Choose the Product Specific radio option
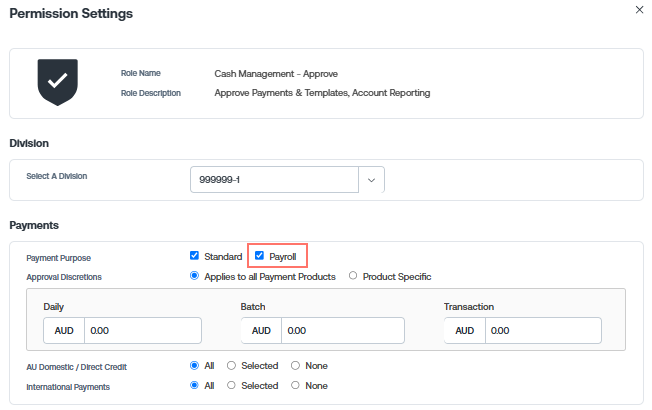The width and height of the screenshot is (652, 410). (x=353, y=276)
